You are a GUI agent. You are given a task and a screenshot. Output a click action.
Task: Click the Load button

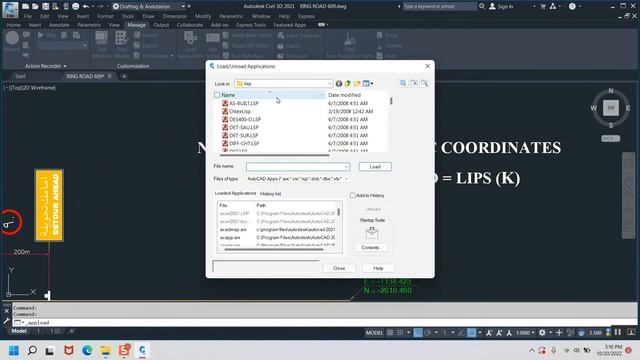375,167
